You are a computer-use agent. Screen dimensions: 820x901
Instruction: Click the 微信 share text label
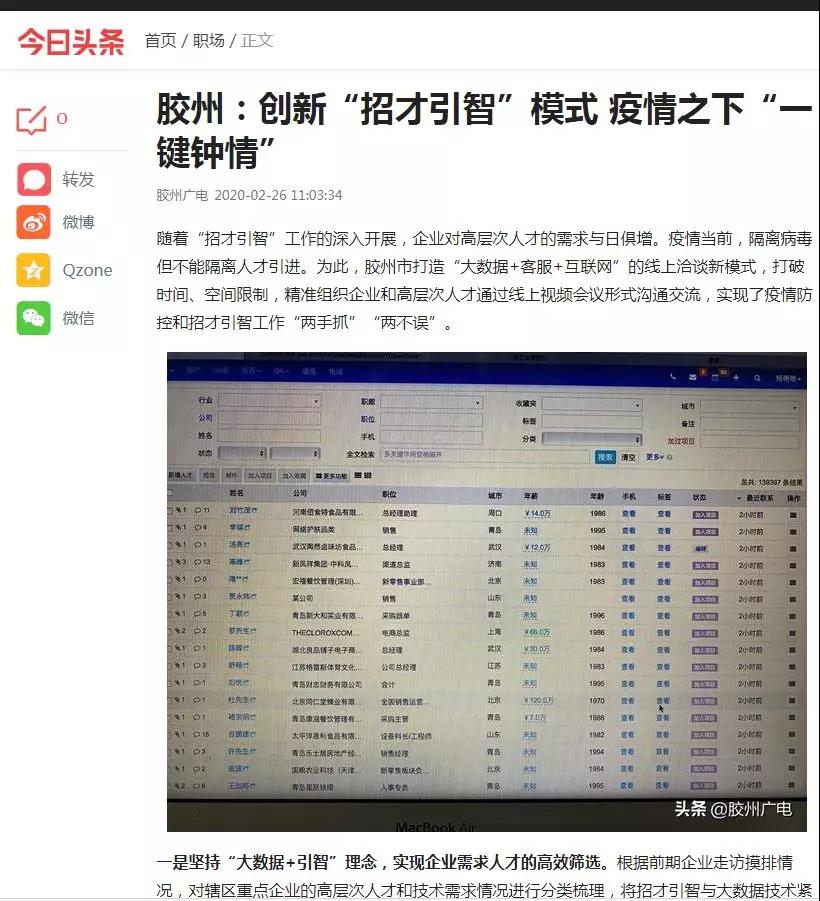(78, 318)
